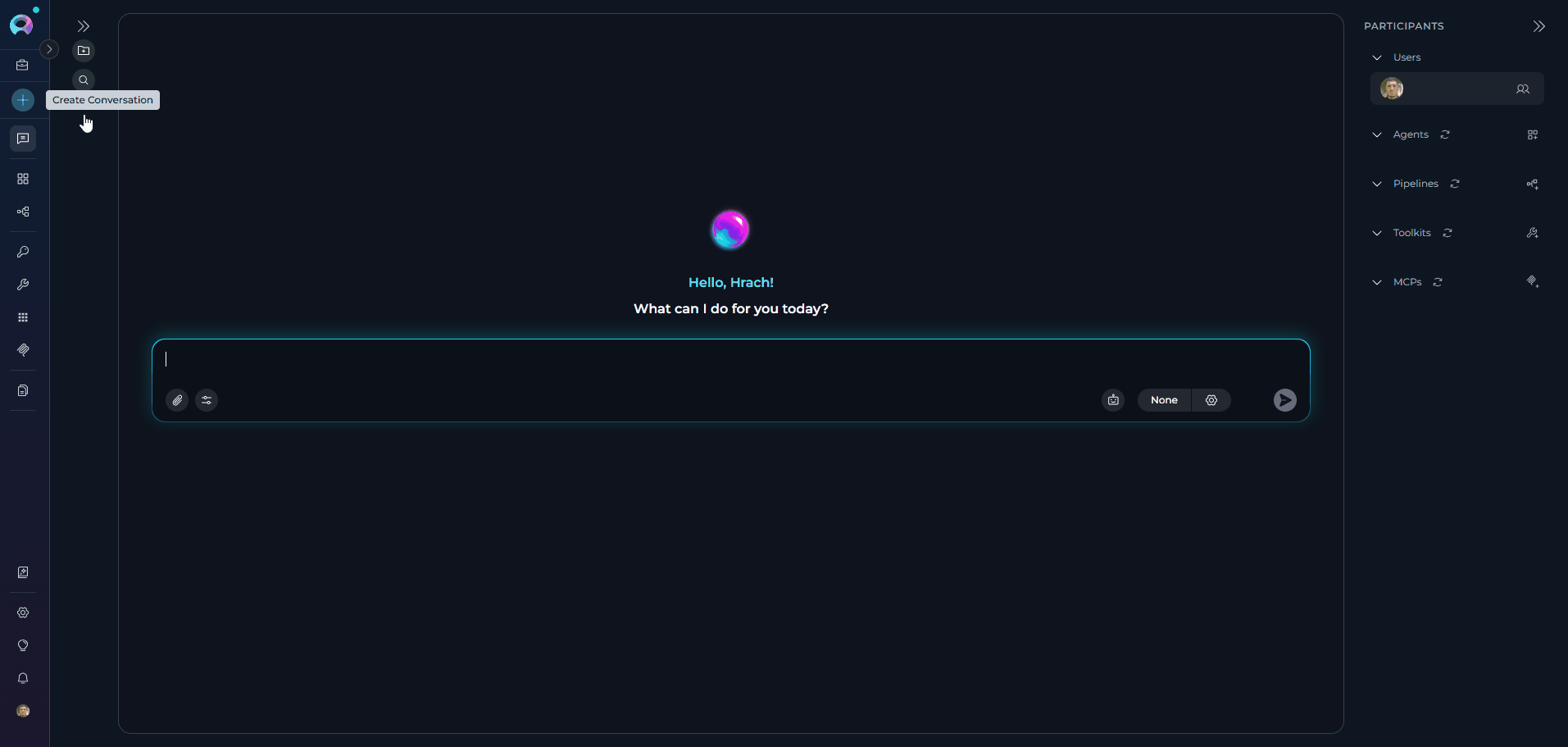Open notifications bell in left sidebar

click(x=23, y=678)
